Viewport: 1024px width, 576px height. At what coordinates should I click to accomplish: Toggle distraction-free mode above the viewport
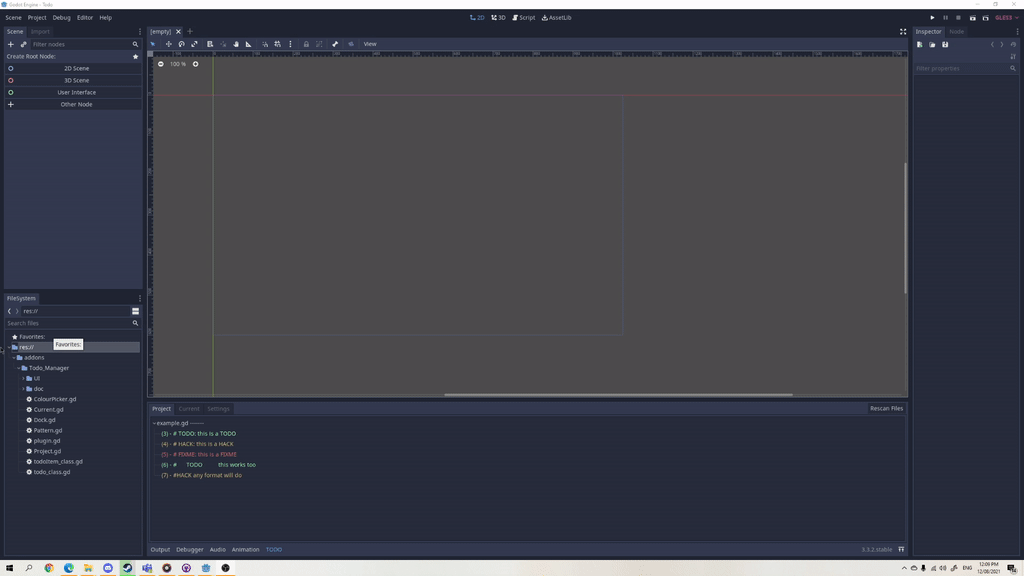tap(903, 31)
